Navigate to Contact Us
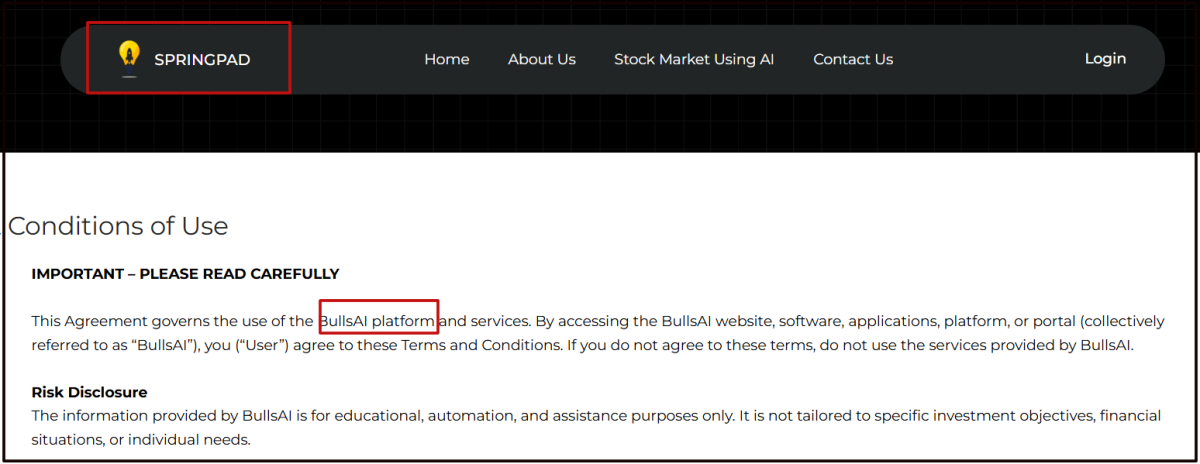 853,59
